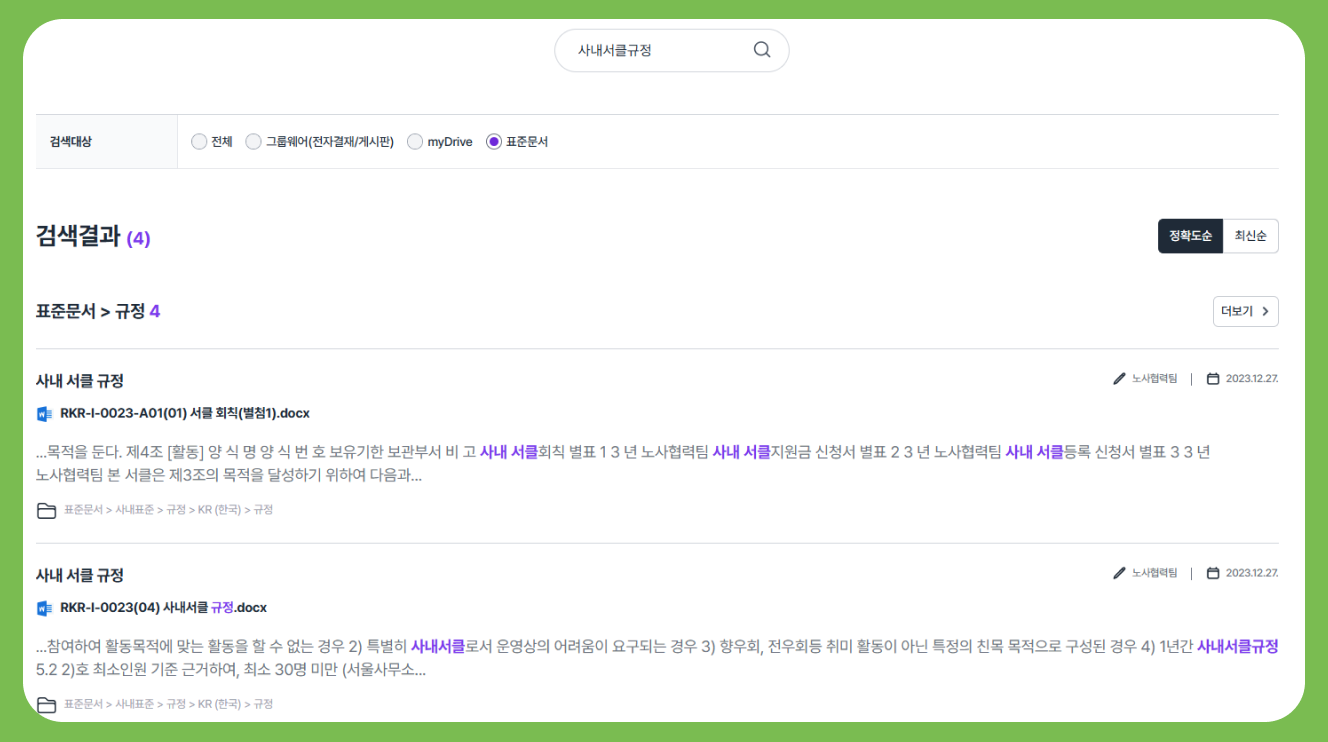The width and height of the screenshot is (1328, 742).
Task: Switch sorting to 최신순
Action: coord(1250,236)
